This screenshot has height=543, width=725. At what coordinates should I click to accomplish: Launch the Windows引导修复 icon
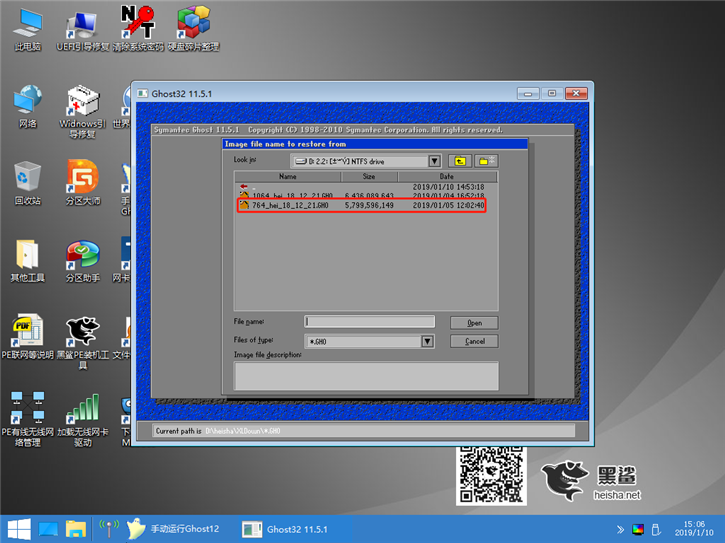tap(82, 111)
